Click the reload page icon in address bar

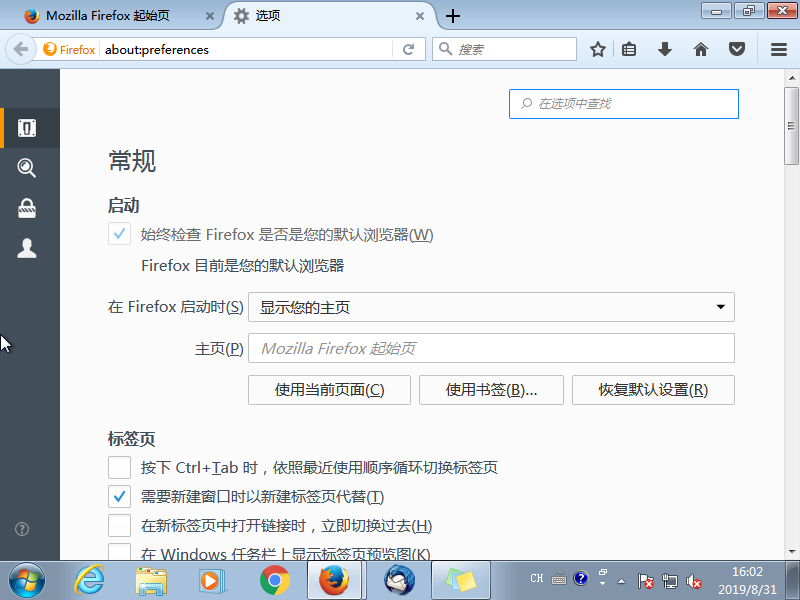(x=409, y=48)
